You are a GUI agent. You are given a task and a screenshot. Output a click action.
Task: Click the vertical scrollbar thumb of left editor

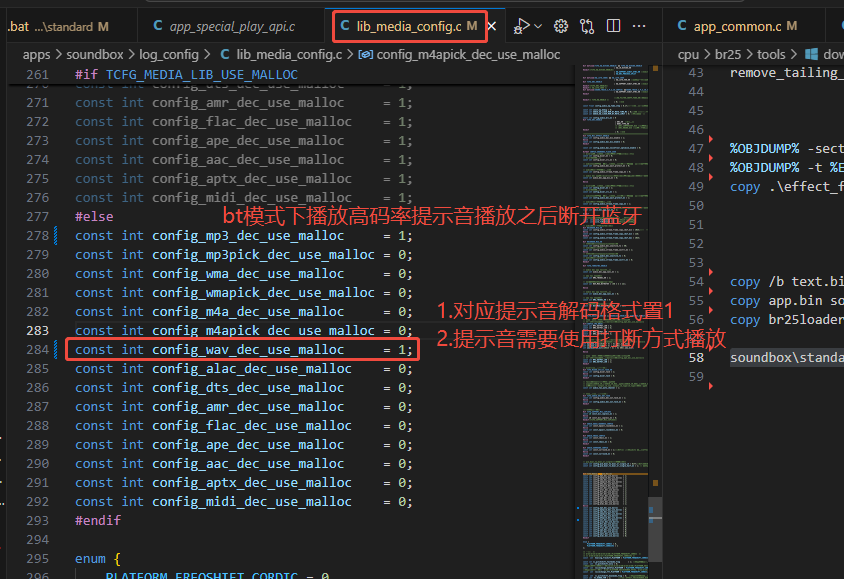tap(655, 529)
